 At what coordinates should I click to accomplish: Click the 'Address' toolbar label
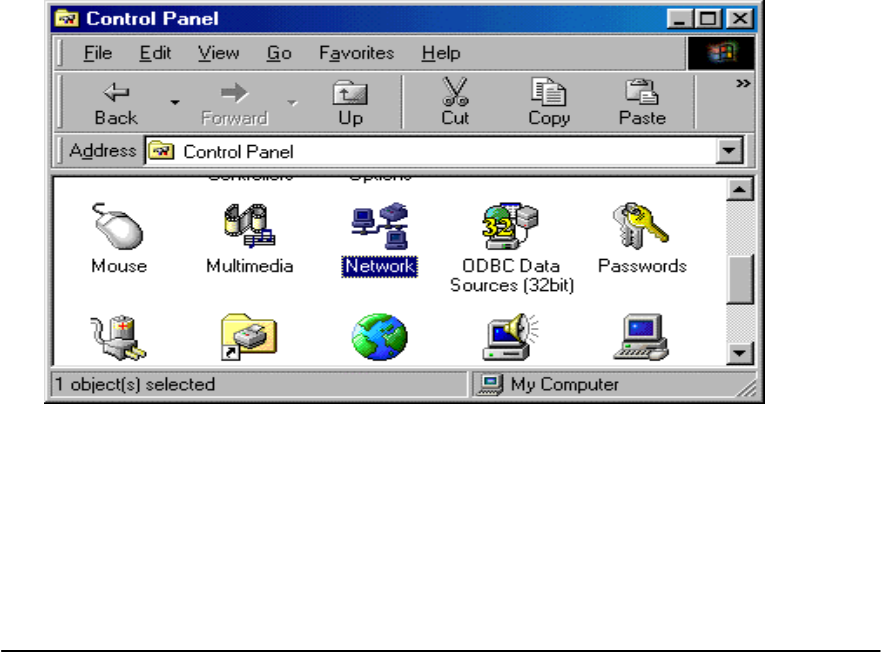(x=102, y=151)
